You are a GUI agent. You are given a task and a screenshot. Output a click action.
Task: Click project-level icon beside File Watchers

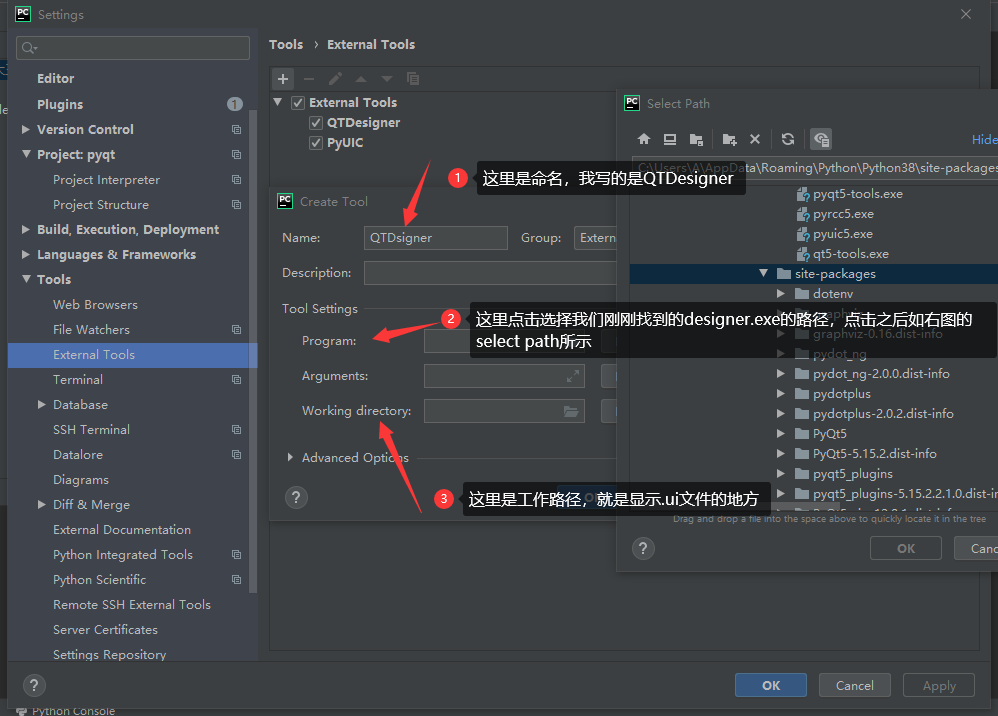click(237, 330)
